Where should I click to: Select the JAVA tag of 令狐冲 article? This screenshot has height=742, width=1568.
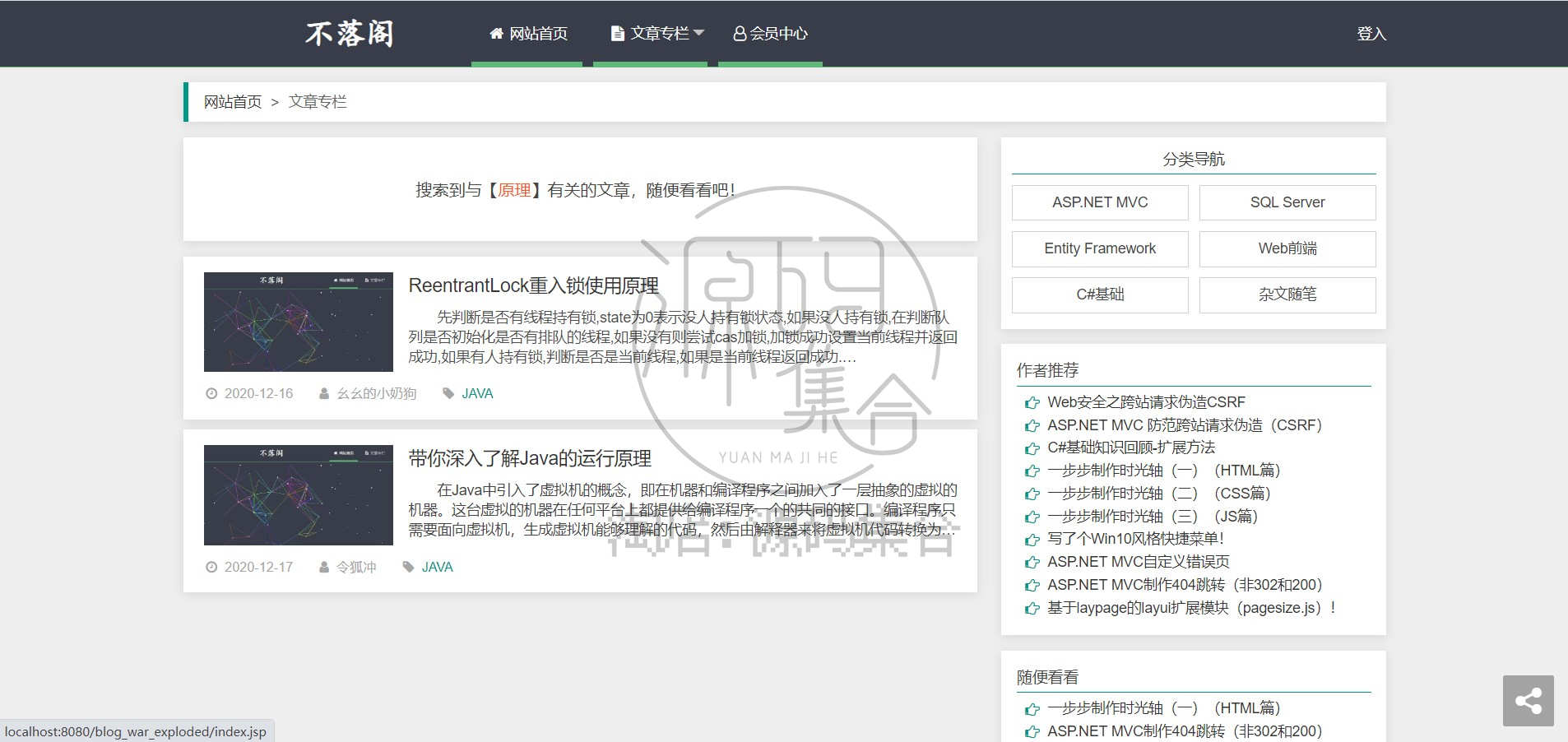coord(437,567)
